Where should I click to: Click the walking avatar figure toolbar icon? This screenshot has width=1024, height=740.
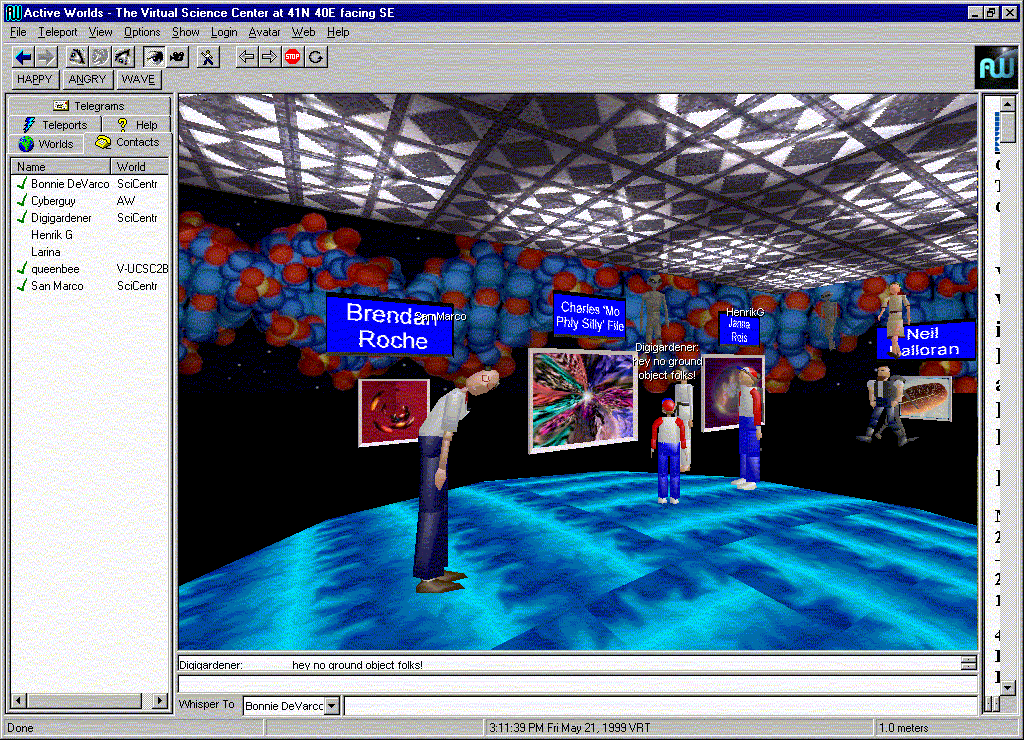[x=208, y=57]
